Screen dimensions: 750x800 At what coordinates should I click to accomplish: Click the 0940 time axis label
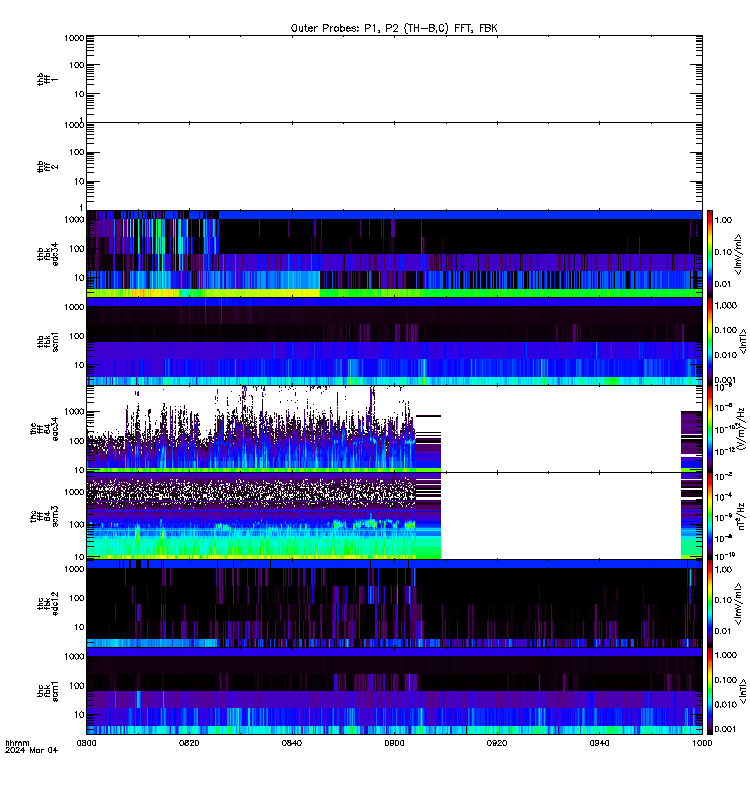(599, 743)
